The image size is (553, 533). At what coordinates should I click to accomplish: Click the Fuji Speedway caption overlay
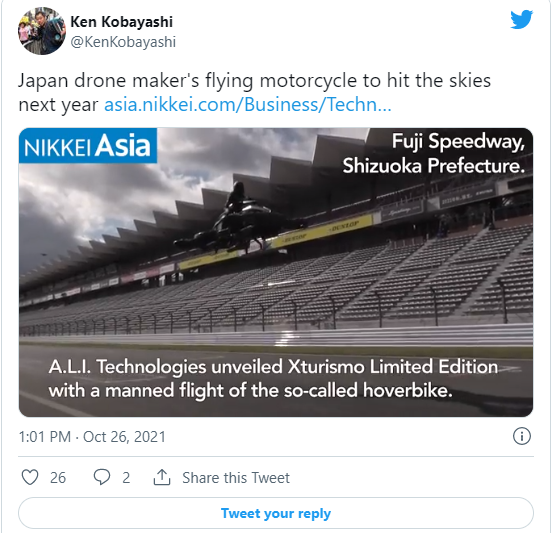coord(434,153)
